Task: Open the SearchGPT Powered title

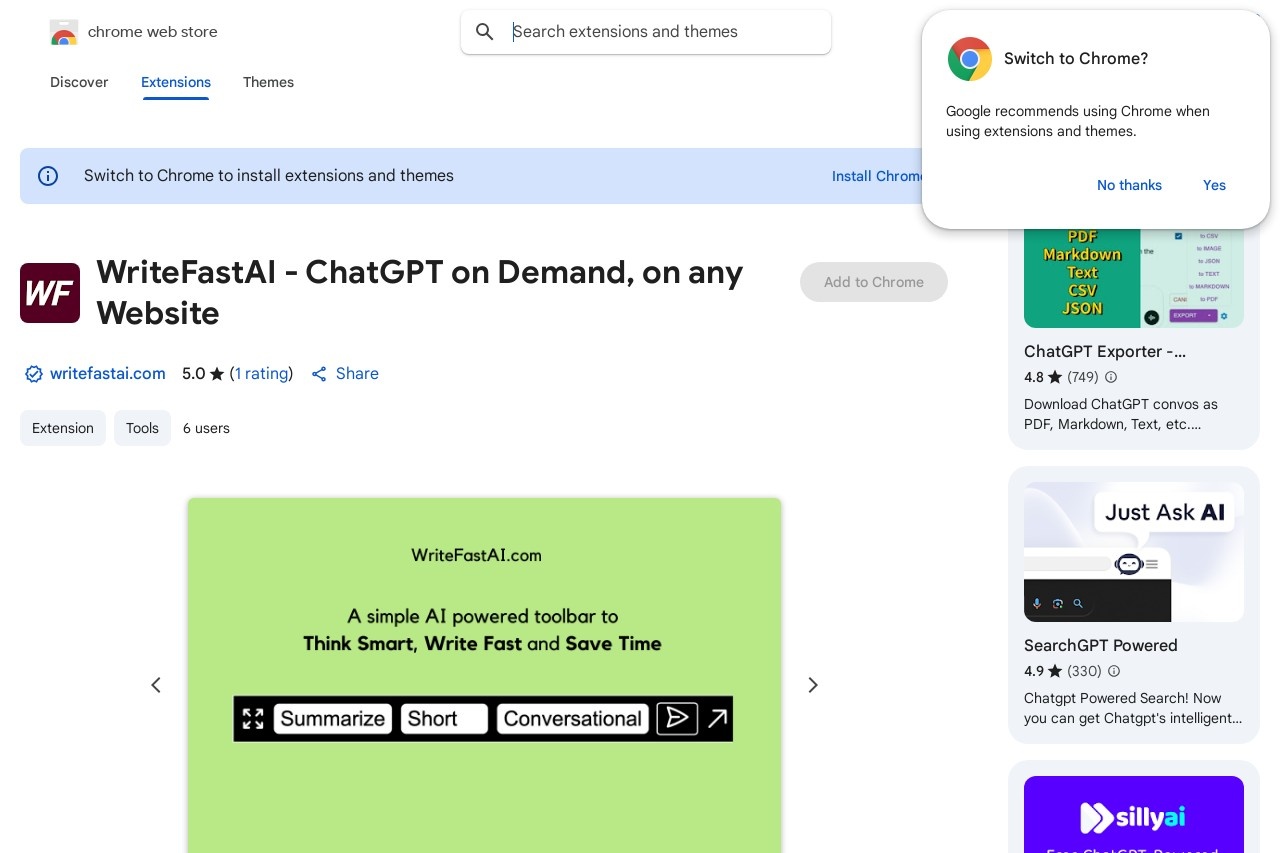Action: point(1101,646)
